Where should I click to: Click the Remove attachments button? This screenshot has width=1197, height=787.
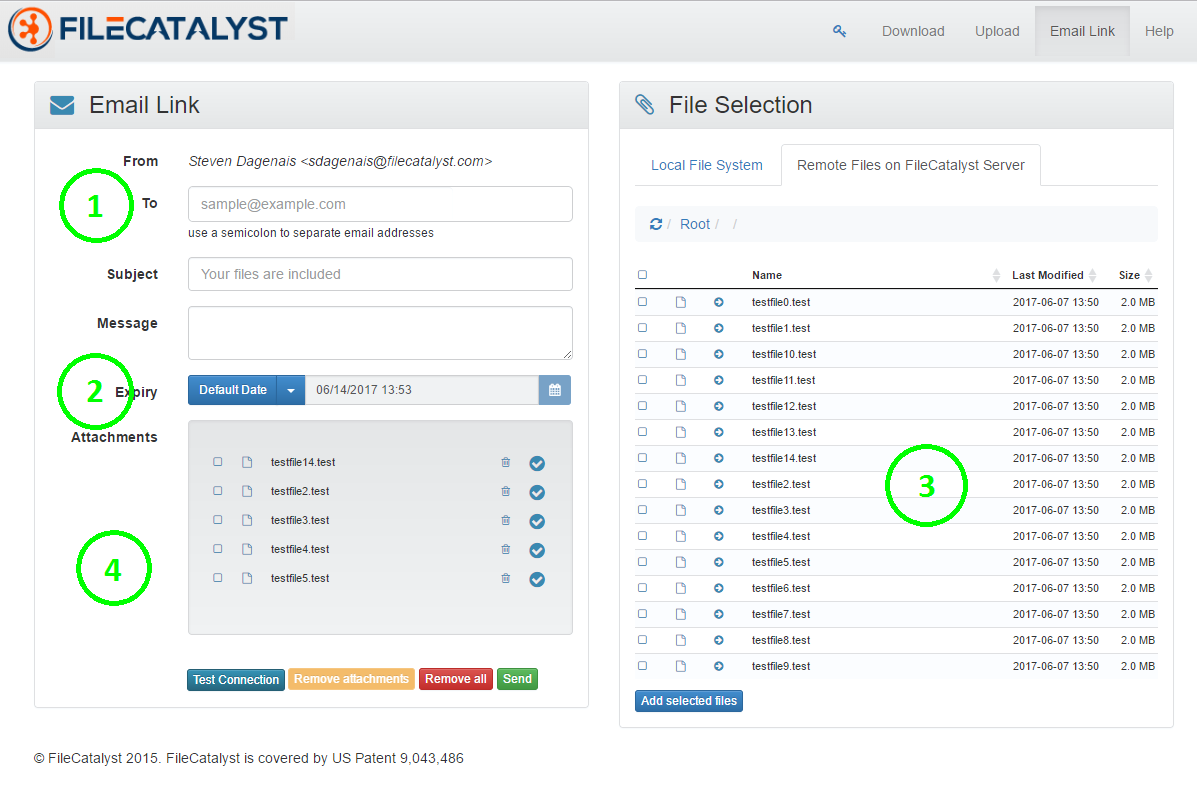point(351,679)
